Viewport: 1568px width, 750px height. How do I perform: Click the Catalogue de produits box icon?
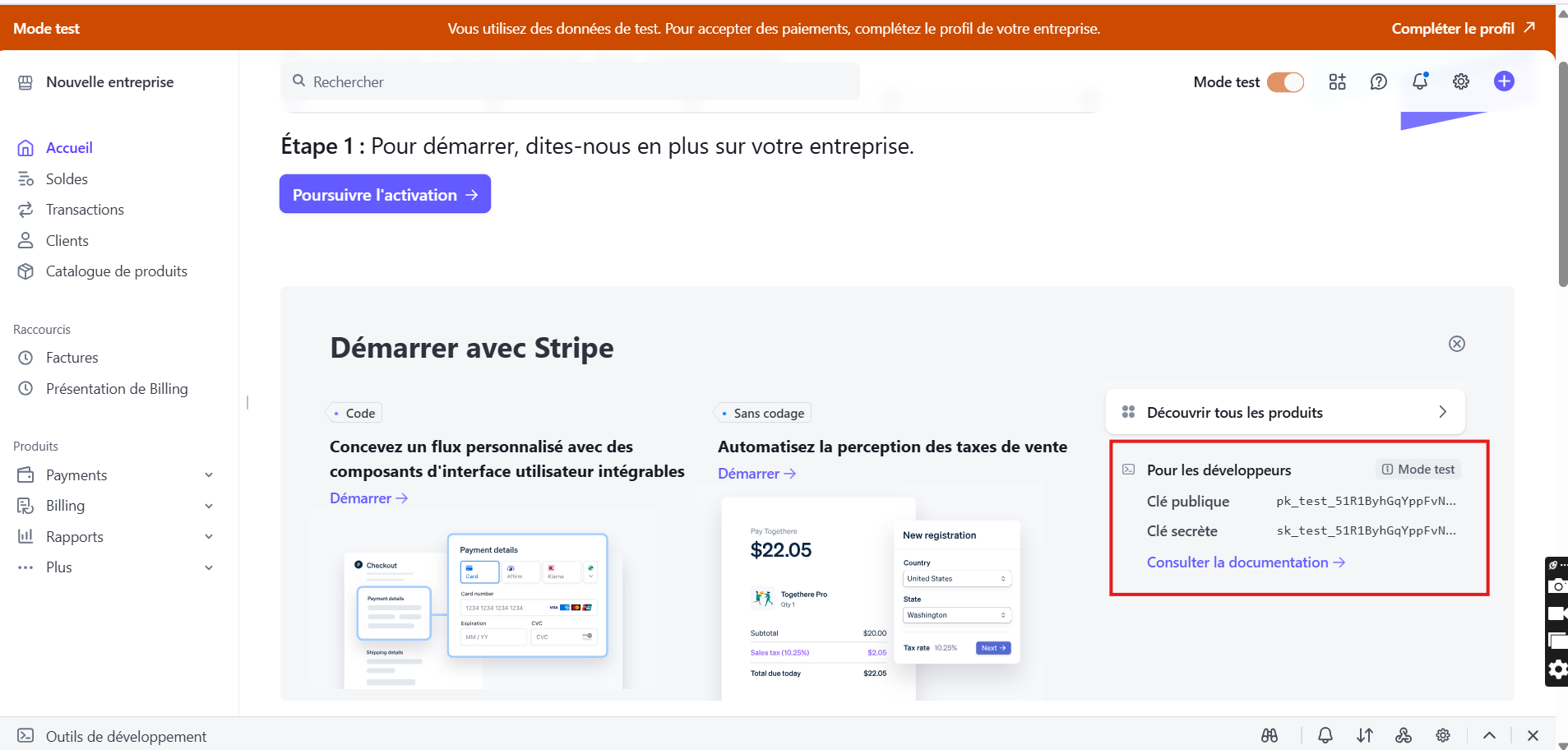coord(25,271)
